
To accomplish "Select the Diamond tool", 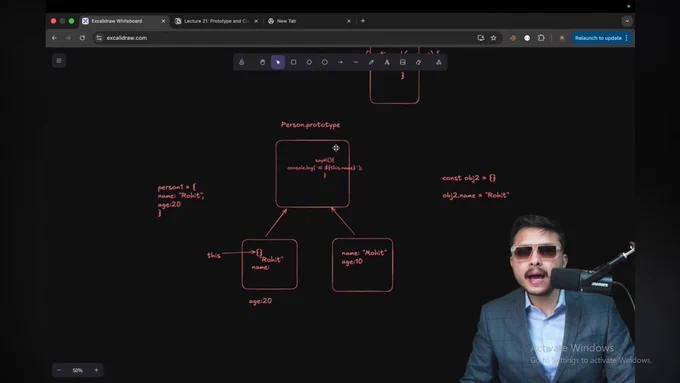I will (309, 62).
